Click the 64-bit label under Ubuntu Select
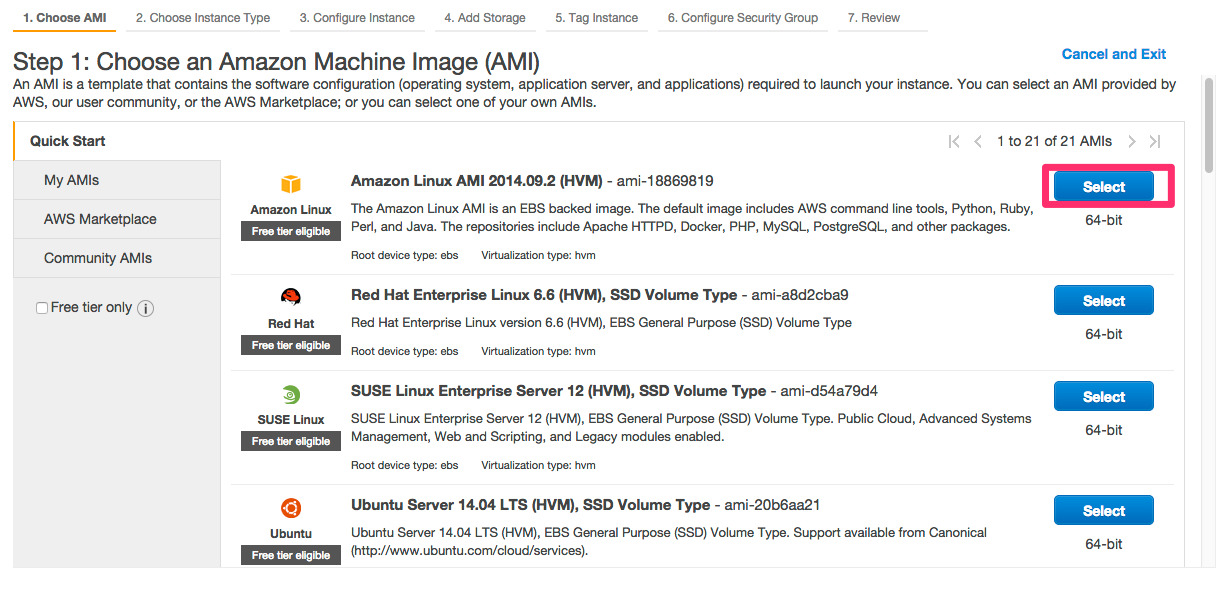Screen dimensions: 1222x612 (1104, 544)
